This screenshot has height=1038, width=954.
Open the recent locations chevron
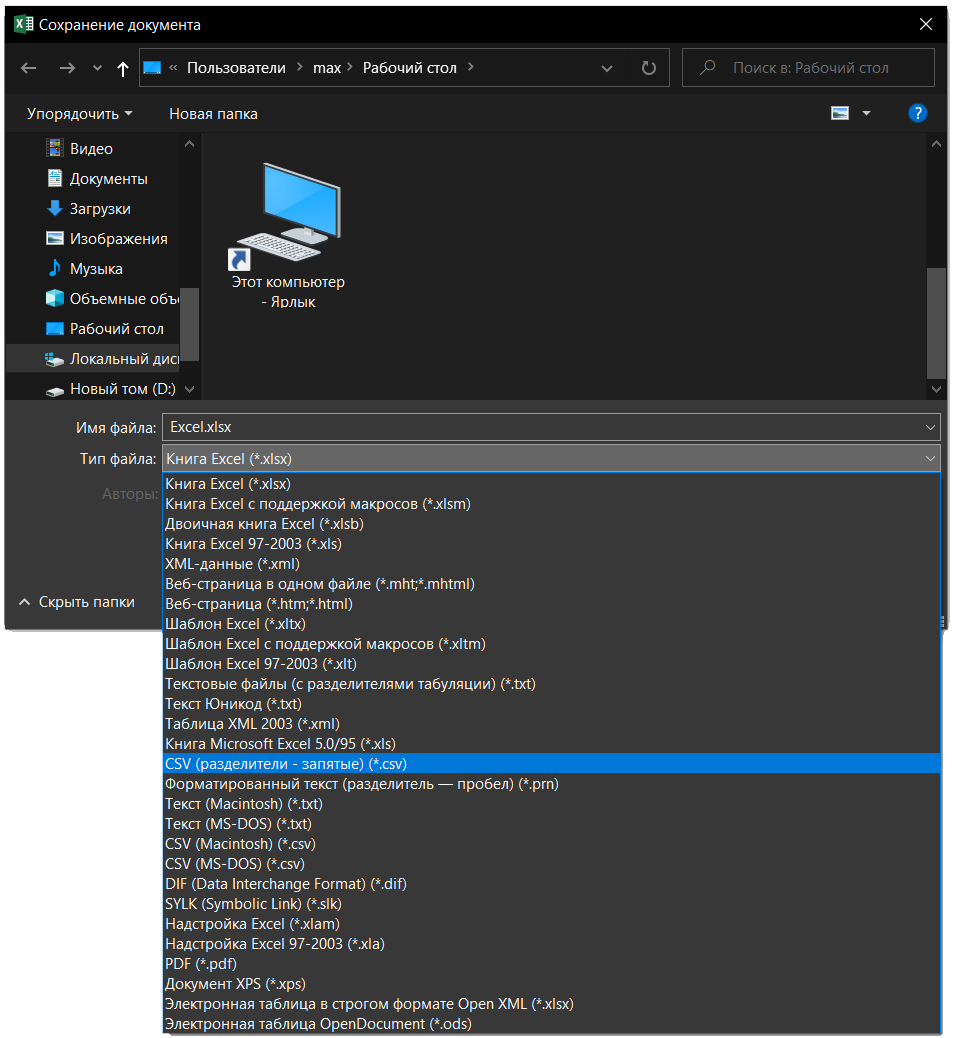coord(97,68)
